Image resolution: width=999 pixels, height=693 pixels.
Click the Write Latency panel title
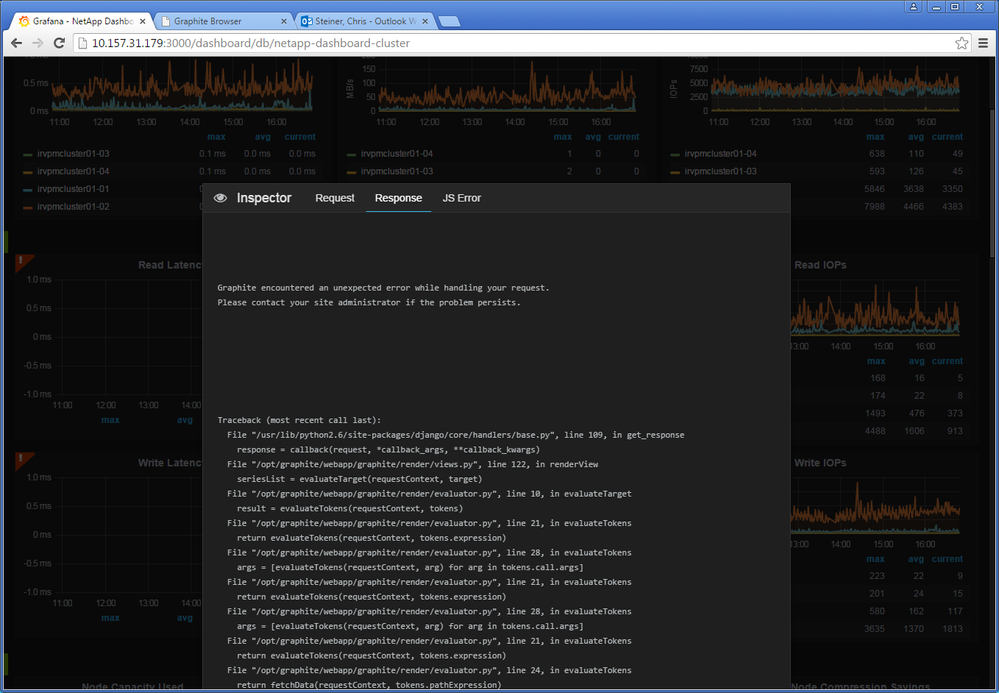(170, 463)
